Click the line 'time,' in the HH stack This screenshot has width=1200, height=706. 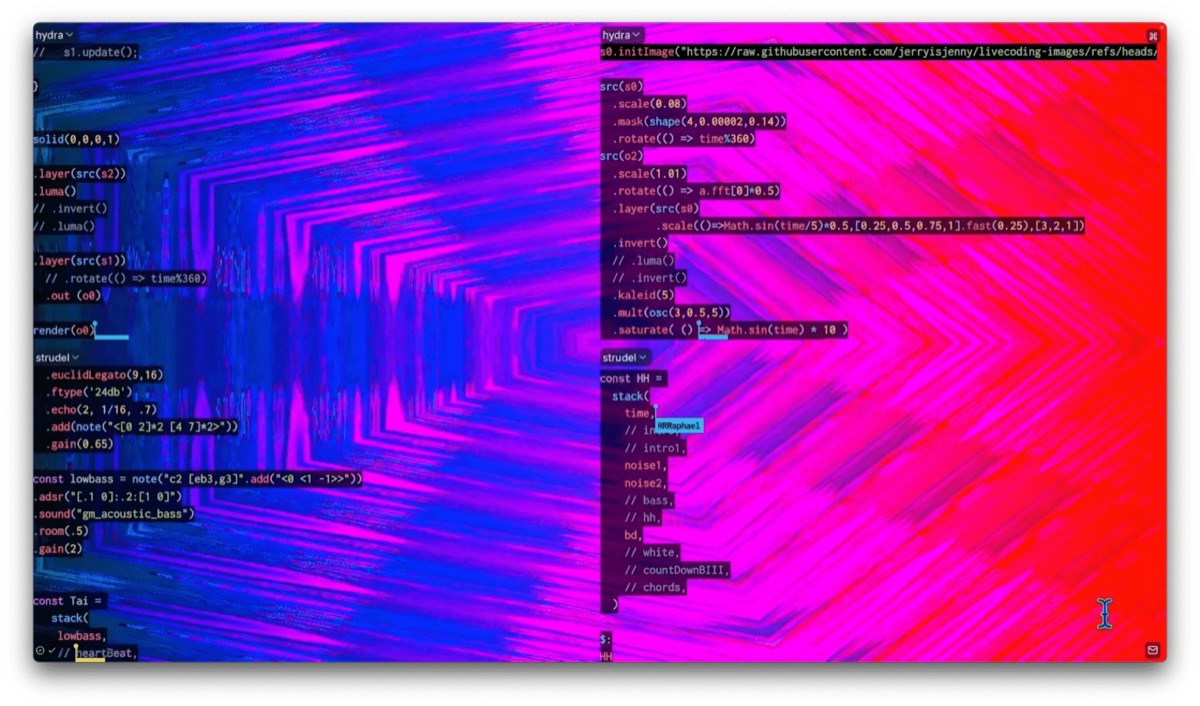click(x=640, y=413)
